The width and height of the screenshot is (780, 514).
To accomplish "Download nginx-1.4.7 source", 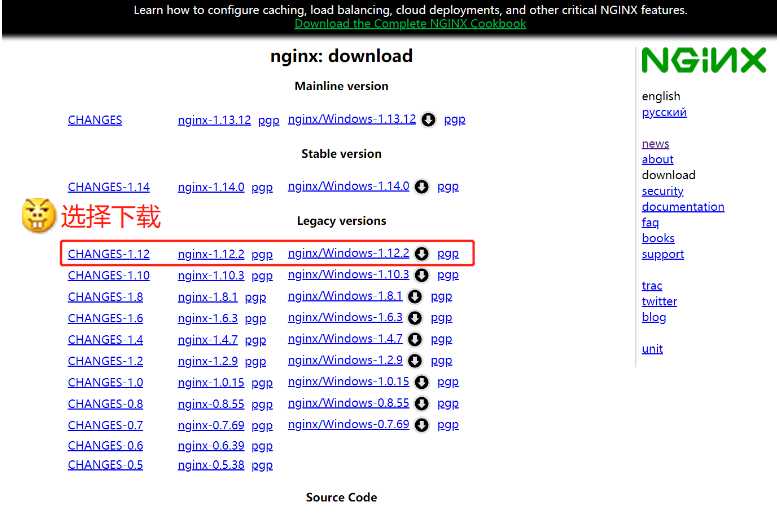I will (x=208, y=340).
